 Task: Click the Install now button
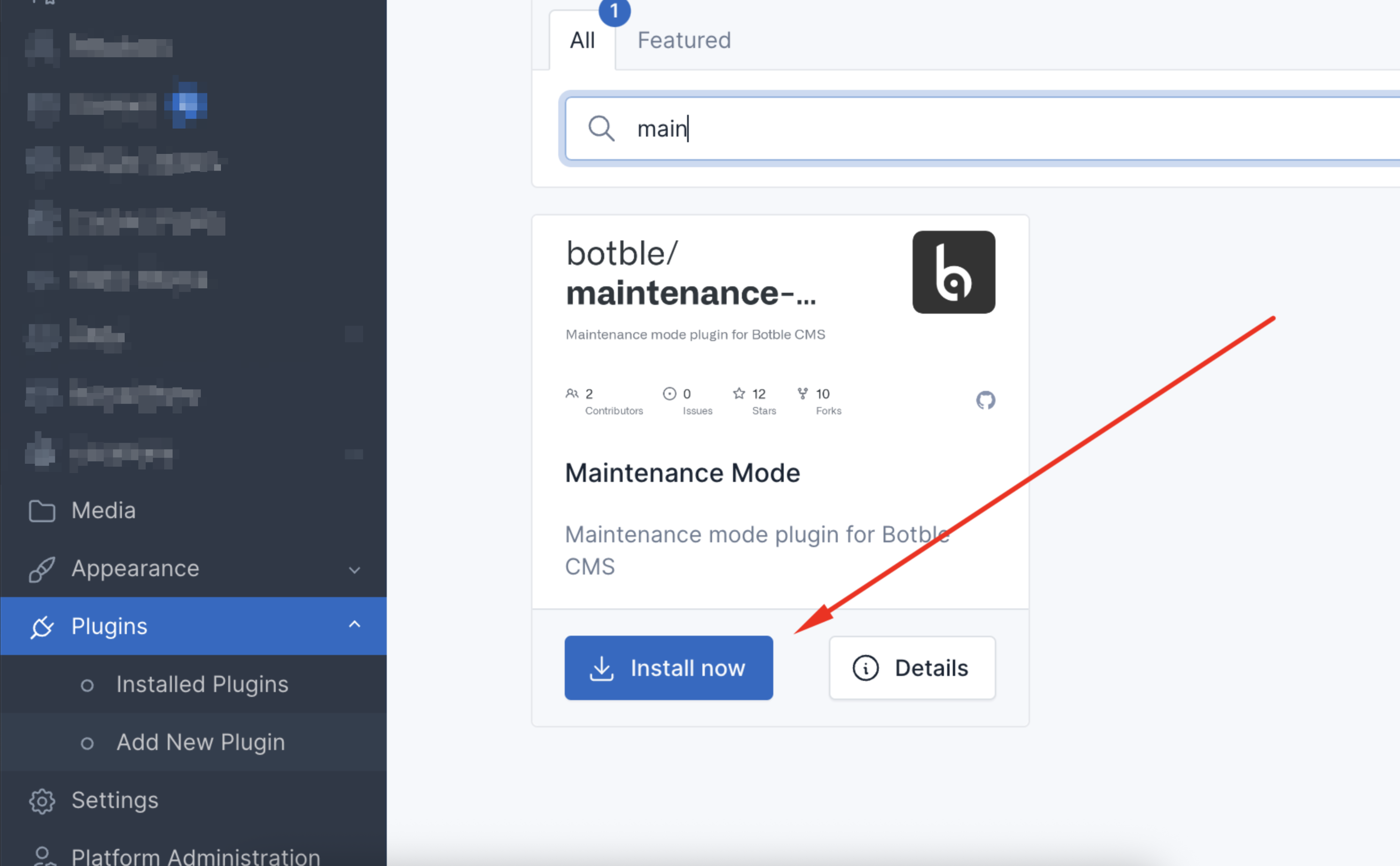coord(669,668)
